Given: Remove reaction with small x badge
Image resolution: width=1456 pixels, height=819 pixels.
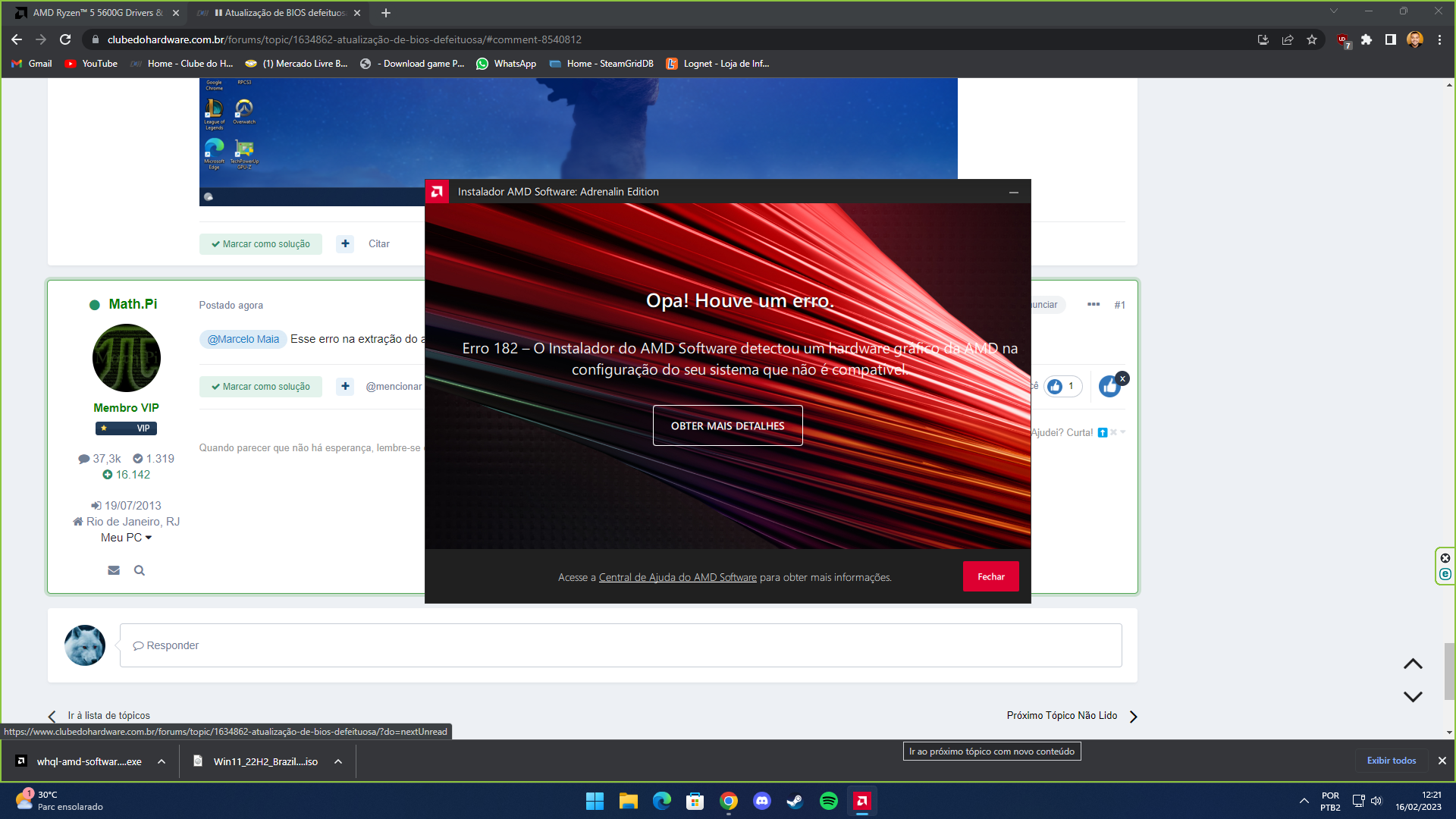Looking at the screenshot, I should pos(1123,378).
